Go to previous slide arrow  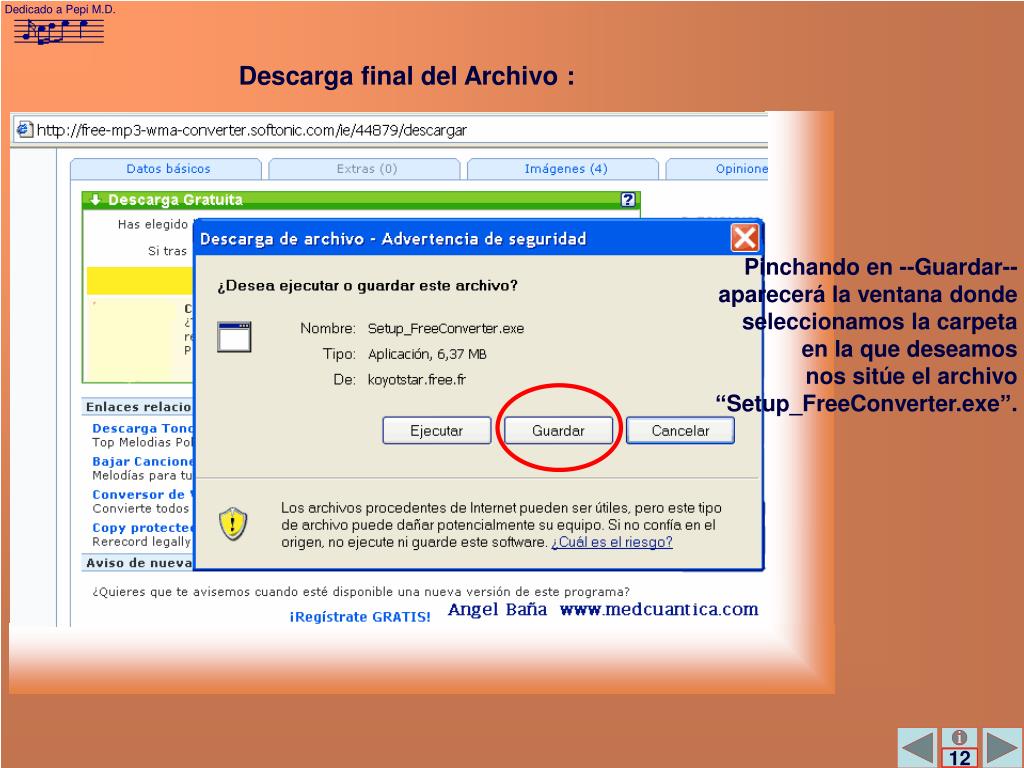point(918,748)
